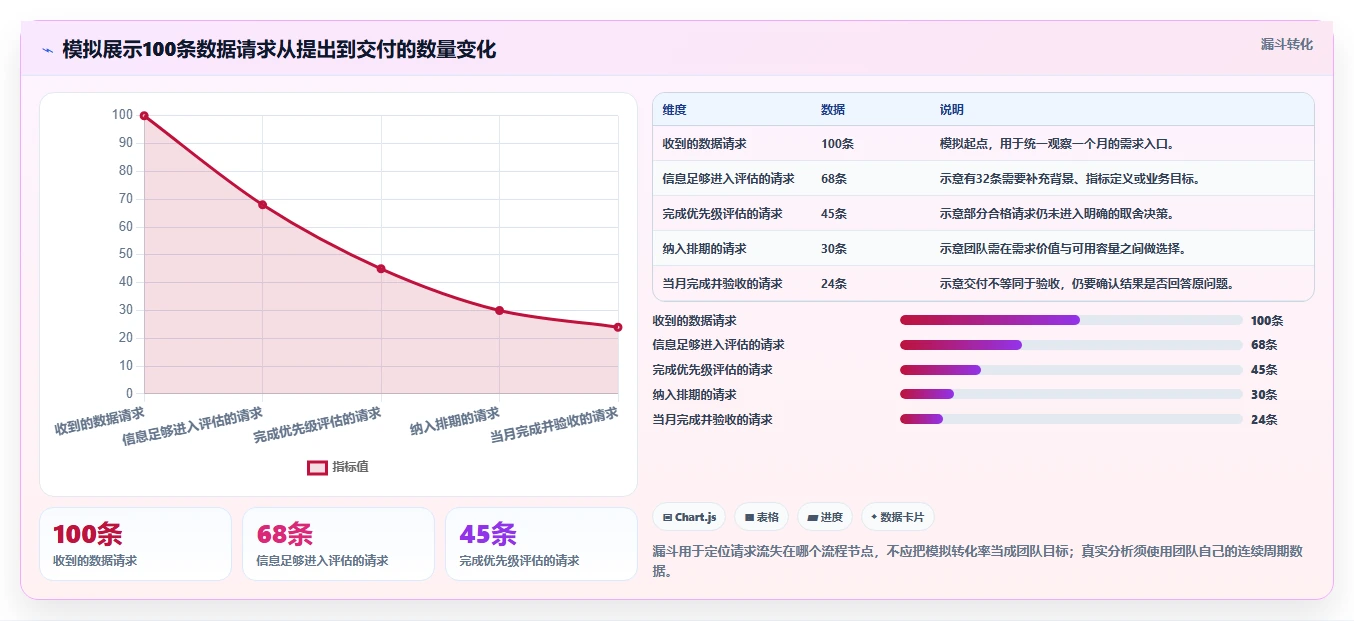Click the page title 模拟展示100条数据请求从提出到交付的数量变化

pyautogui.click(x=279, y=49)
